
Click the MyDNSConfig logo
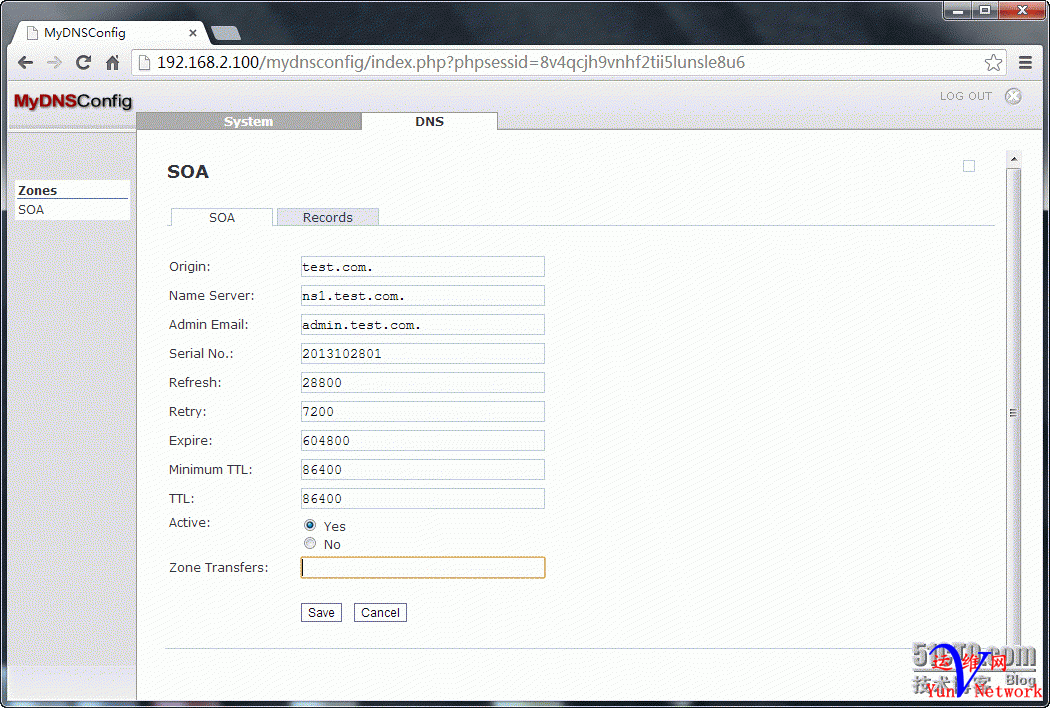point(72,101)
